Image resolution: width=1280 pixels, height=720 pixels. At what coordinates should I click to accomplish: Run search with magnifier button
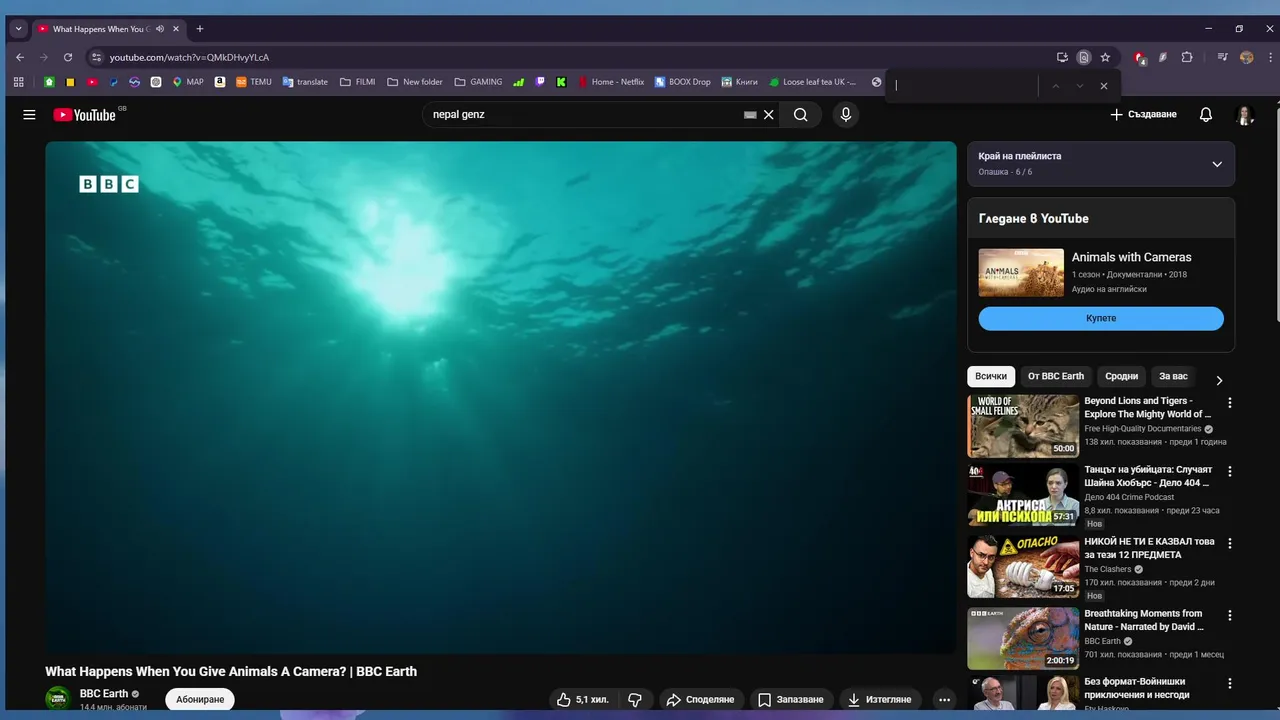click(x=801, y=115)
